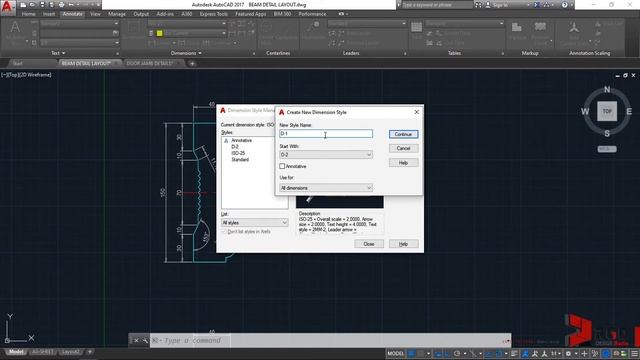Image resolution: width=640 pixels, height=360 pixels.
Task: Toggle polar tracking in status bar
Action: click(457, 353)
